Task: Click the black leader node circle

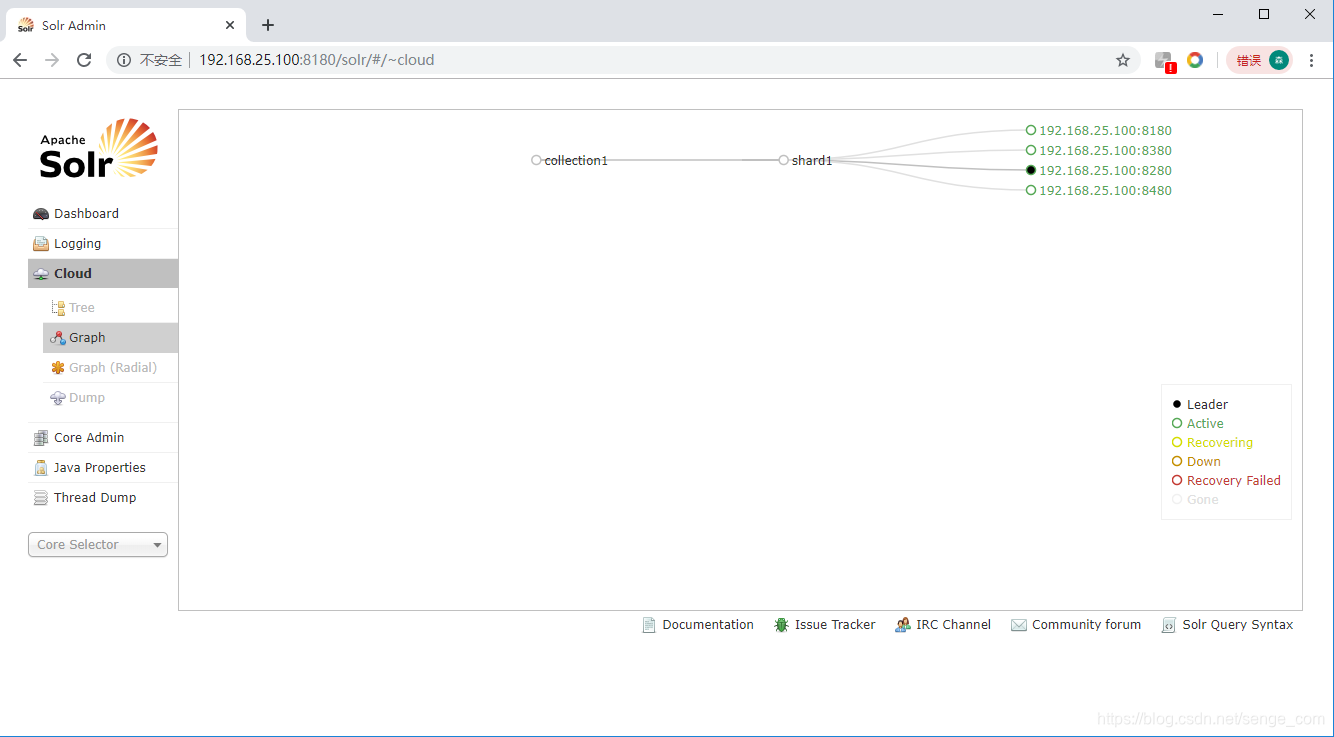Action: [x=1031, y=170]
